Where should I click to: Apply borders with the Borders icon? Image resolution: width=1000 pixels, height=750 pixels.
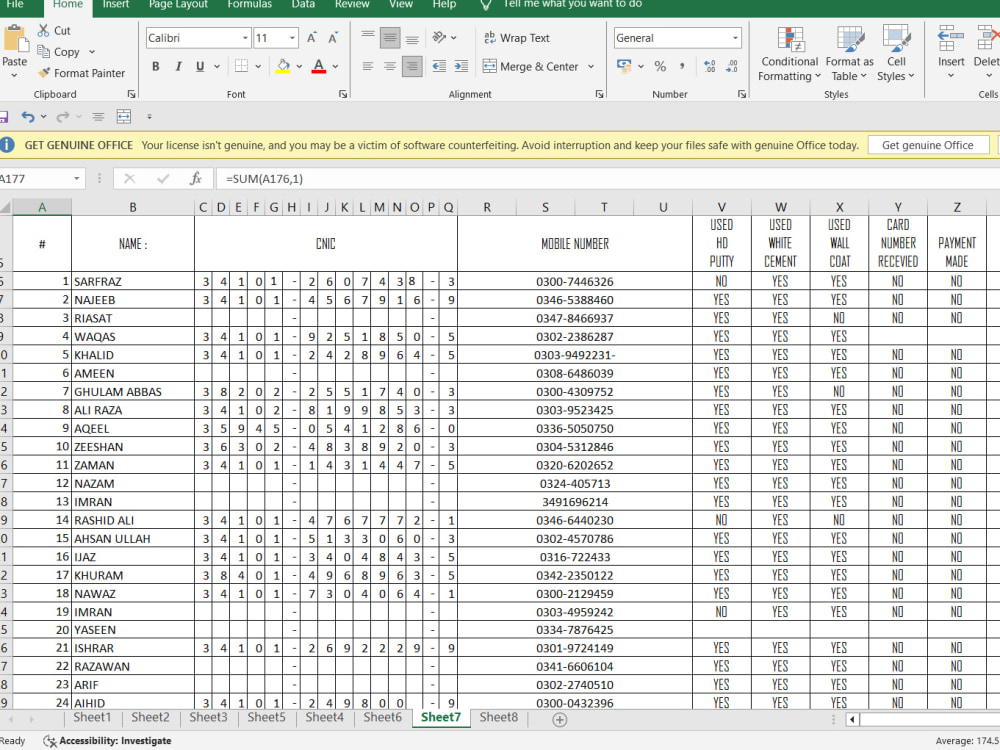pyautogui.click(x=242, y=66)
